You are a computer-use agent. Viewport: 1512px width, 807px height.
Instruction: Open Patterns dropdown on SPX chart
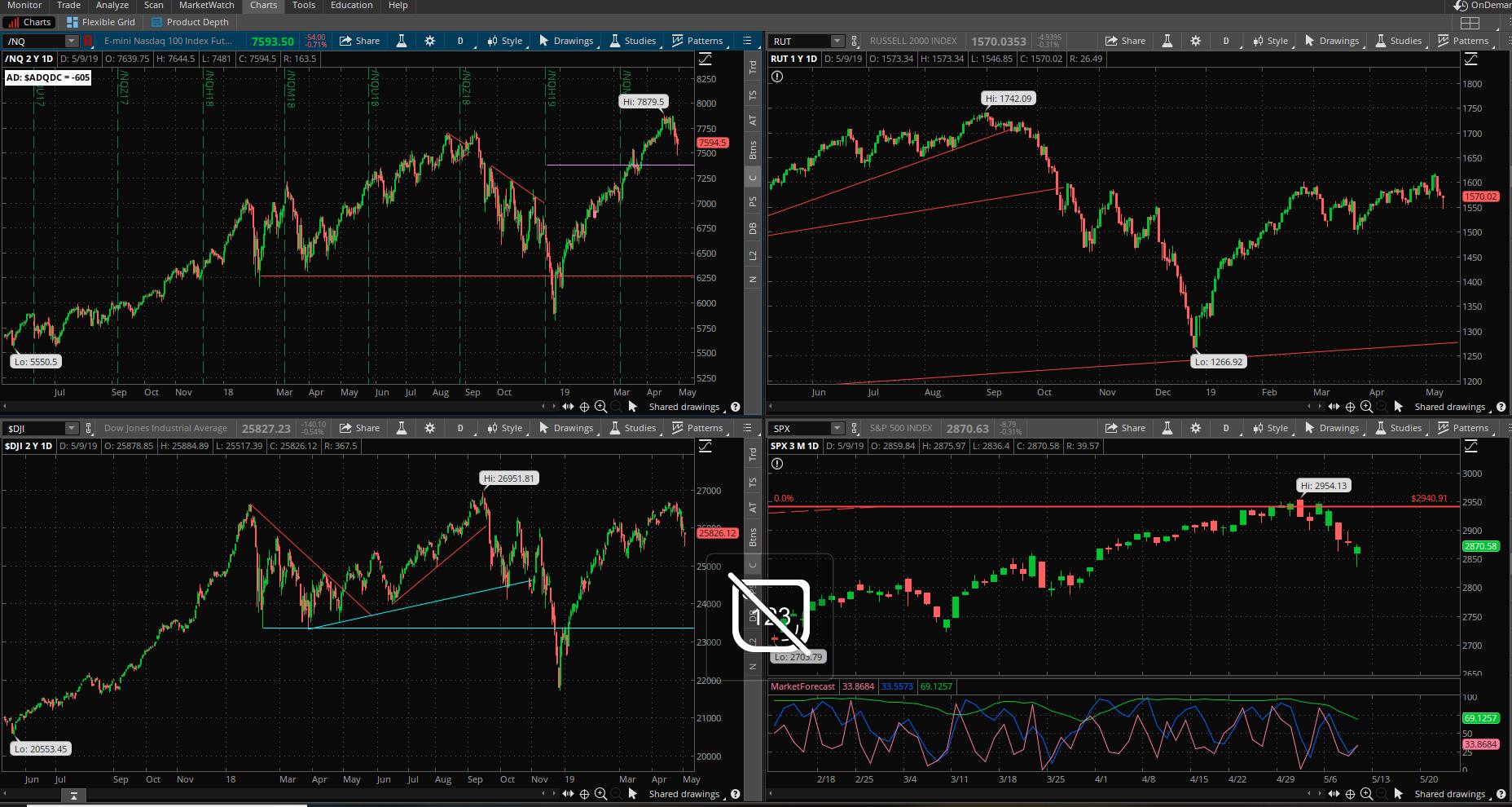pyautogui.click(x=1463, y=428)
